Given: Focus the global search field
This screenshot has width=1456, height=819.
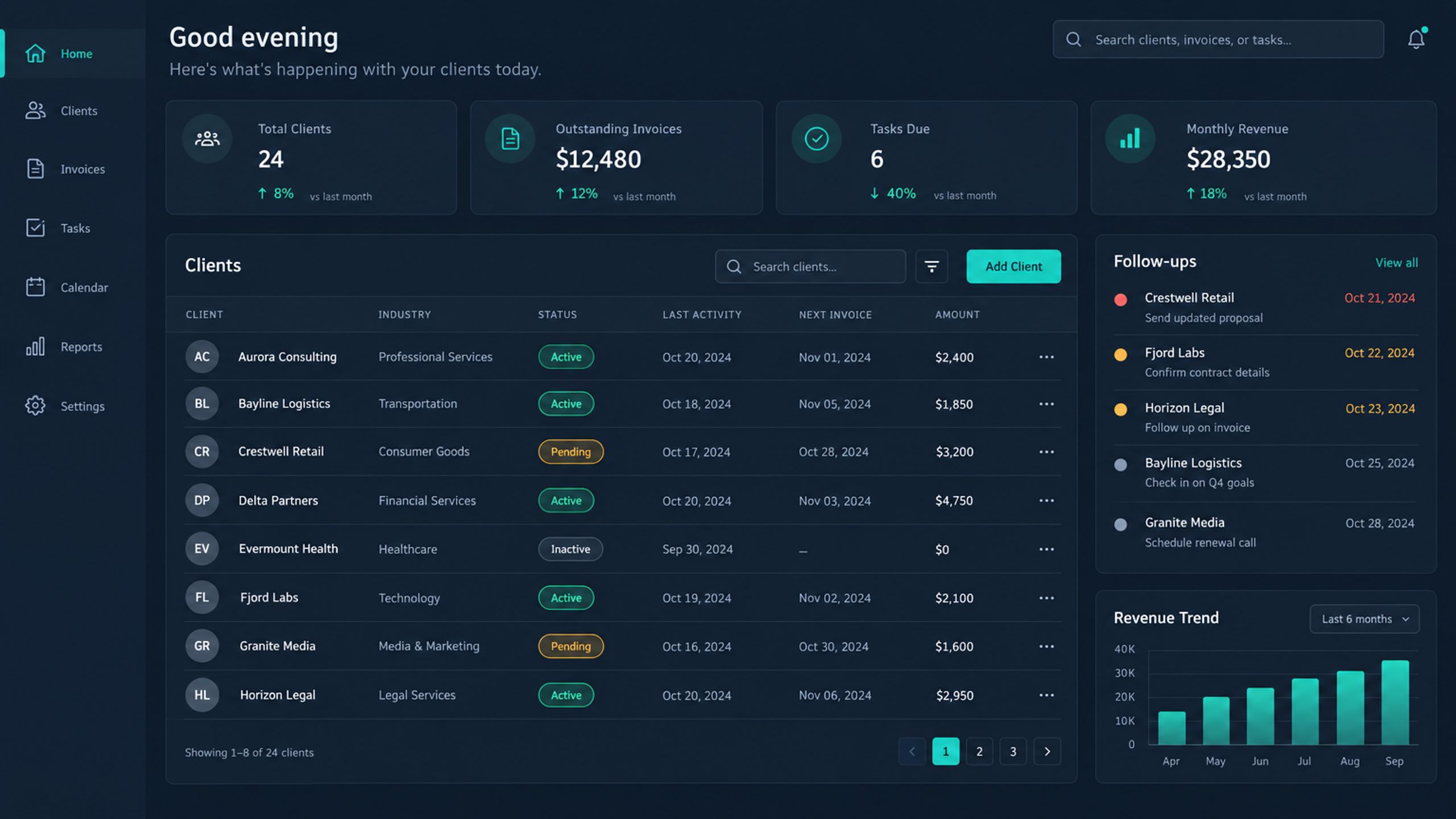Looking at the screenshot, I should tap(1218, 39).
